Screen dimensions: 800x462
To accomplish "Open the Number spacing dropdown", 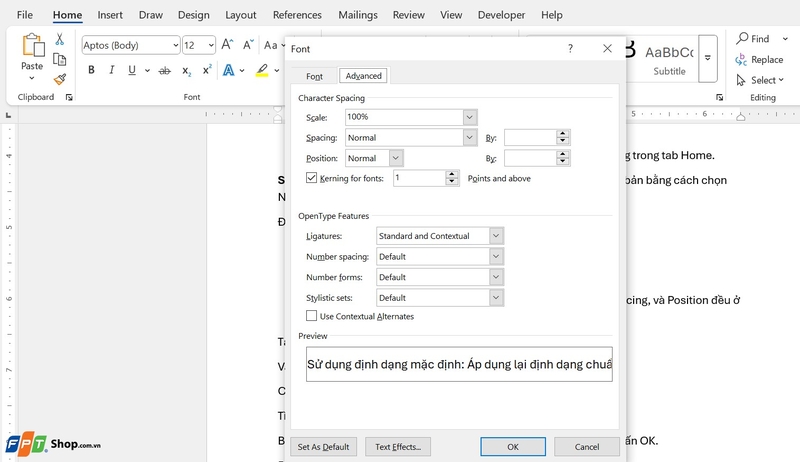I will 496,256.
